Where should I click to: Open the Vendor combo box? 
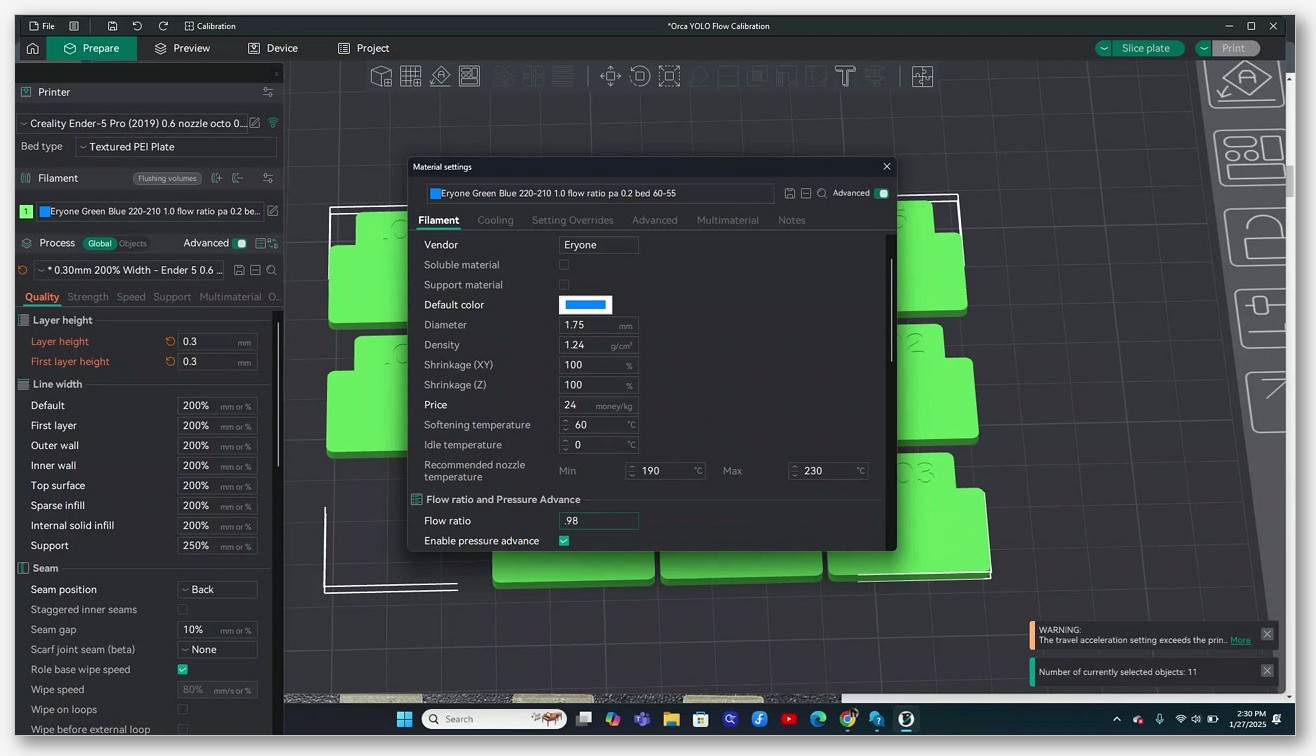[x=598, y=245]
